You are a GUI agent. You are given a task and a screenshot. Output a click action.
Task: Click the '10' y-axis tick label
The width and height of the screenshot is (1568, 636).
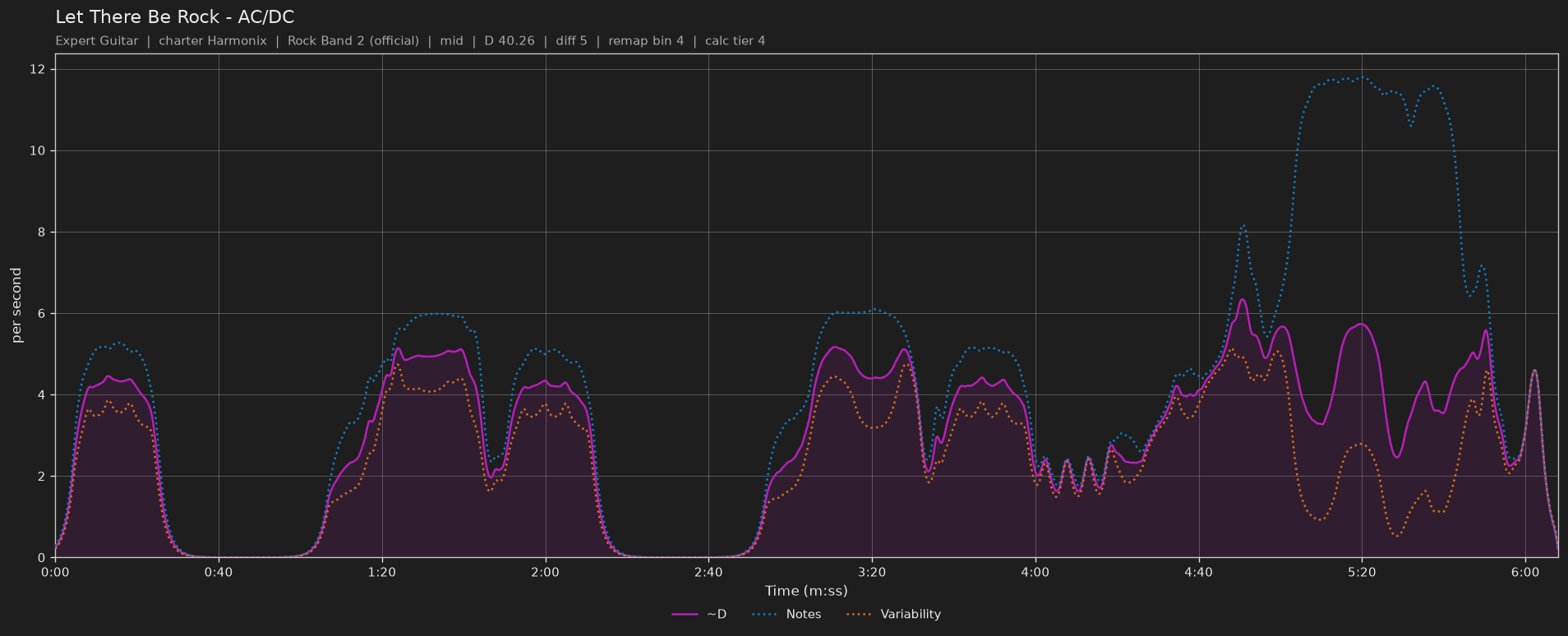click(39, 151)
